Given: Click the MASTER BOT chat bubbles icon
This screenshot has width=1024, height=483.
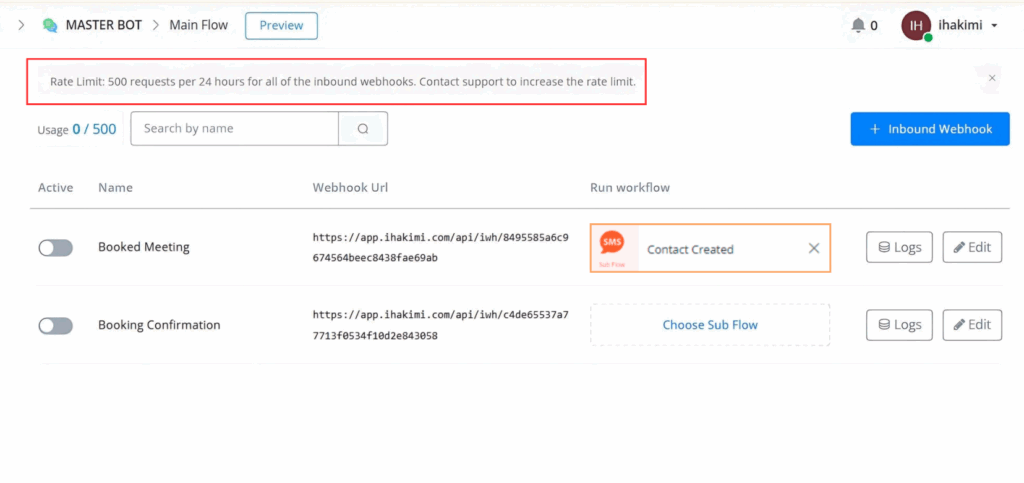Looking at the screenshot, I should click(x=50, y=25).
